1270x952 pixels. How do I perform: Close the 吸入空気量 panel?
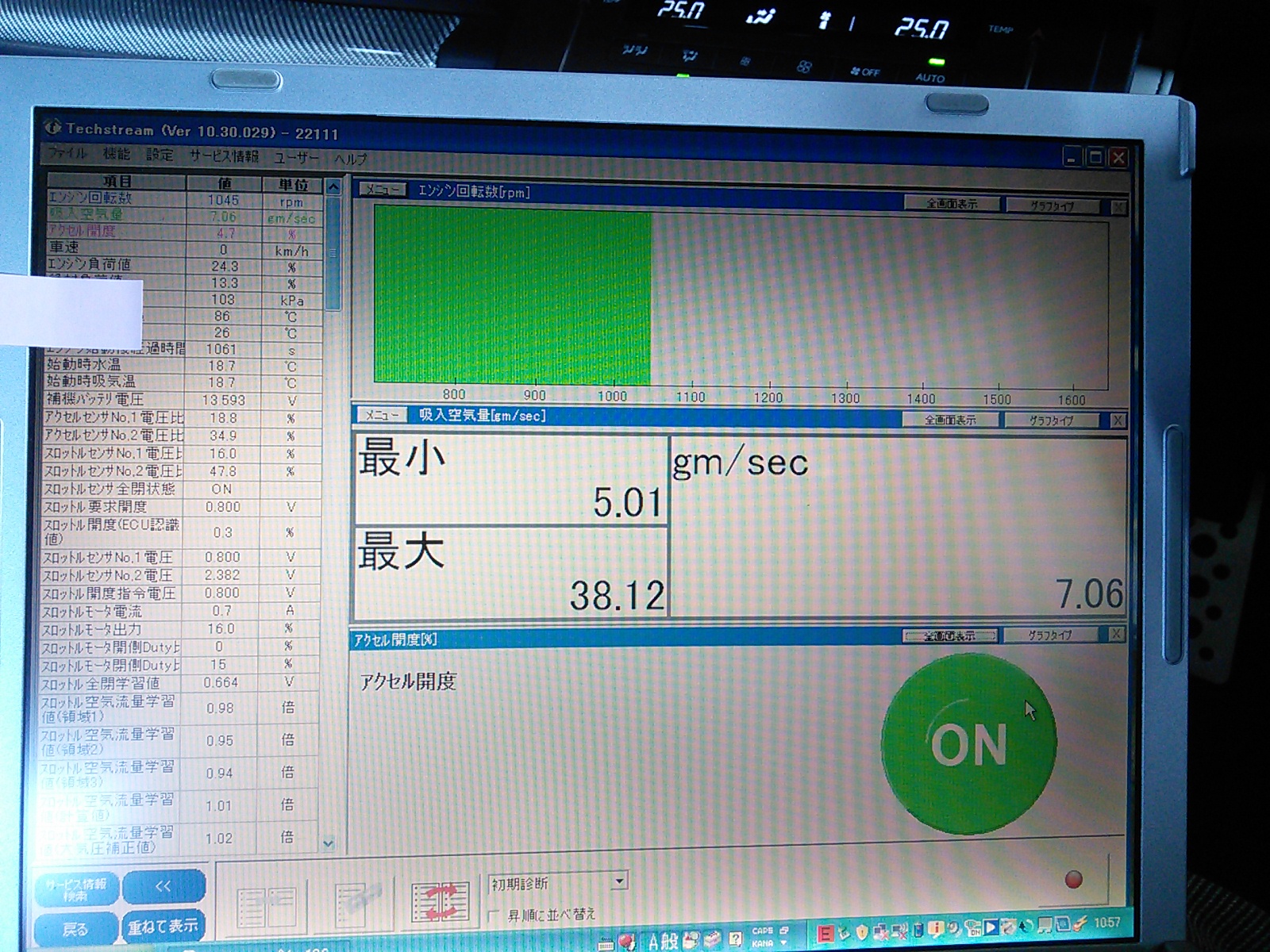click(1117, 420)
